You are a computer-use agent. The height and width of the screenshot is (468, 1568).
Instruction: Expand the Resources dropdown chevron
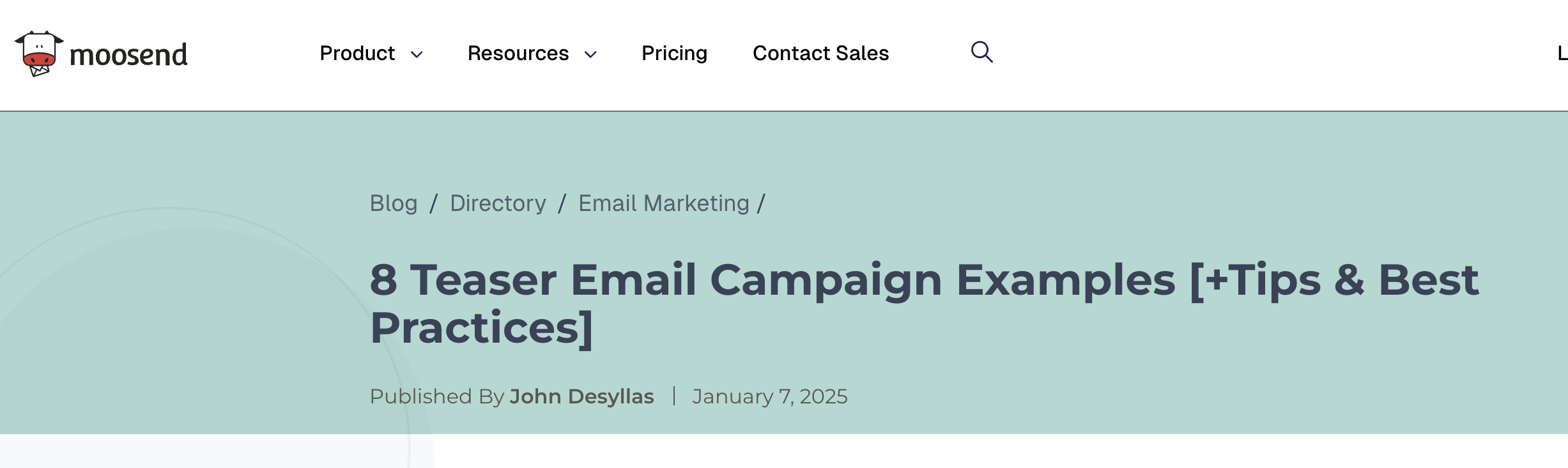(x=591, y=55)
